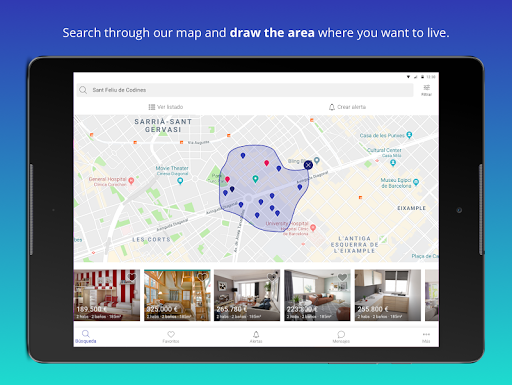Toggle heart on the 265.780 € listing

pos(272,276)
